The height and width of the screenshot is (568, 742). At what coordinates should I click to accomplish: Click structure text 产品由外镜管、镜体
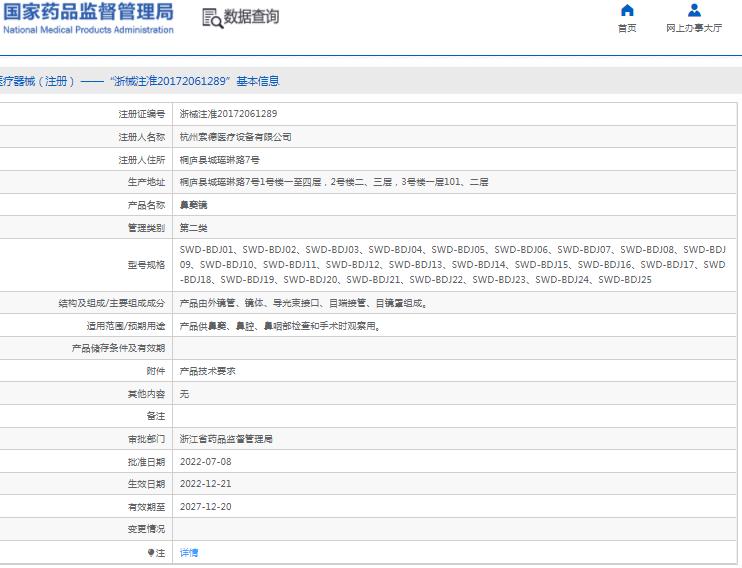(x=303, y=303)
